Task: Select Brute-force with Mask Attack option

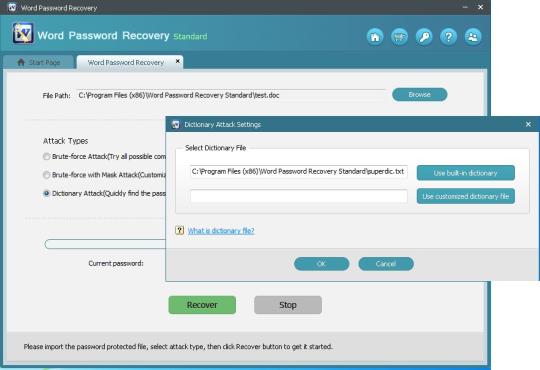Action: [x=46, y=175]
